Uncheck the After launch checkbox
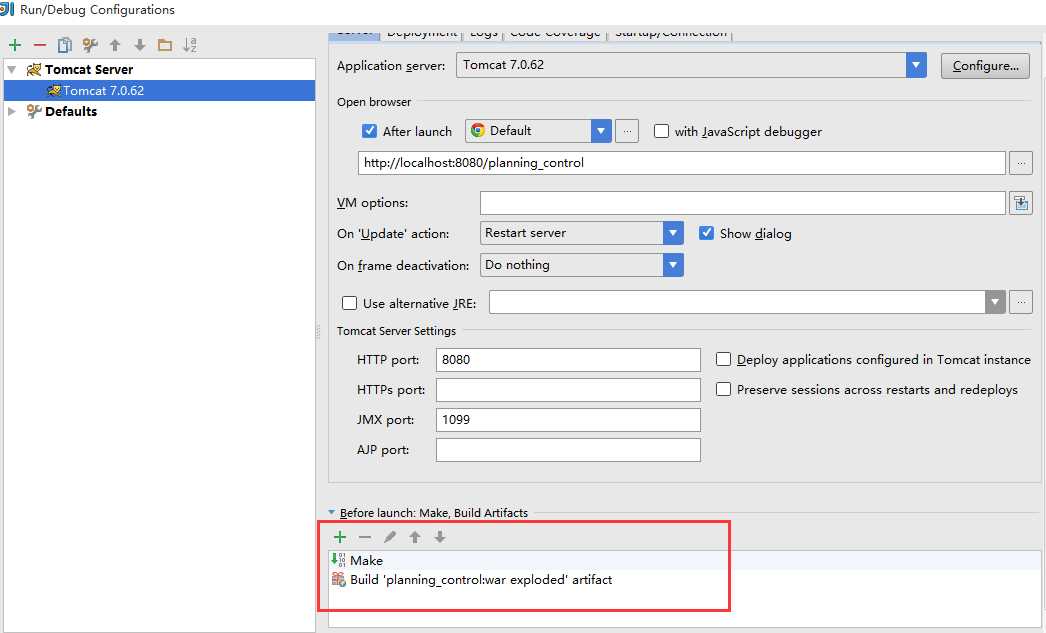Viewport: 1046px width, 633px height. pos(369,131)
